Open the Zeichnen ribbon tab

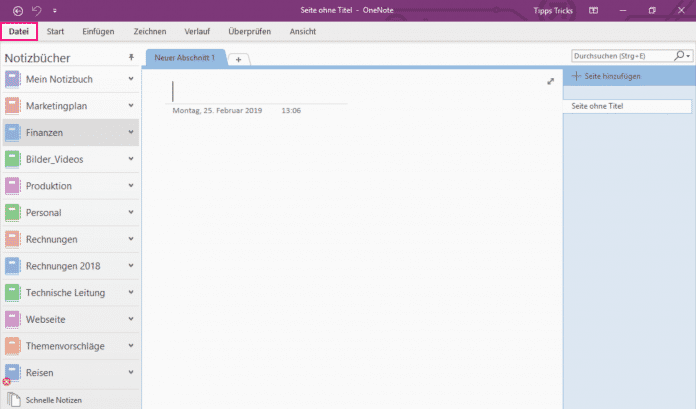coord(150,32)
